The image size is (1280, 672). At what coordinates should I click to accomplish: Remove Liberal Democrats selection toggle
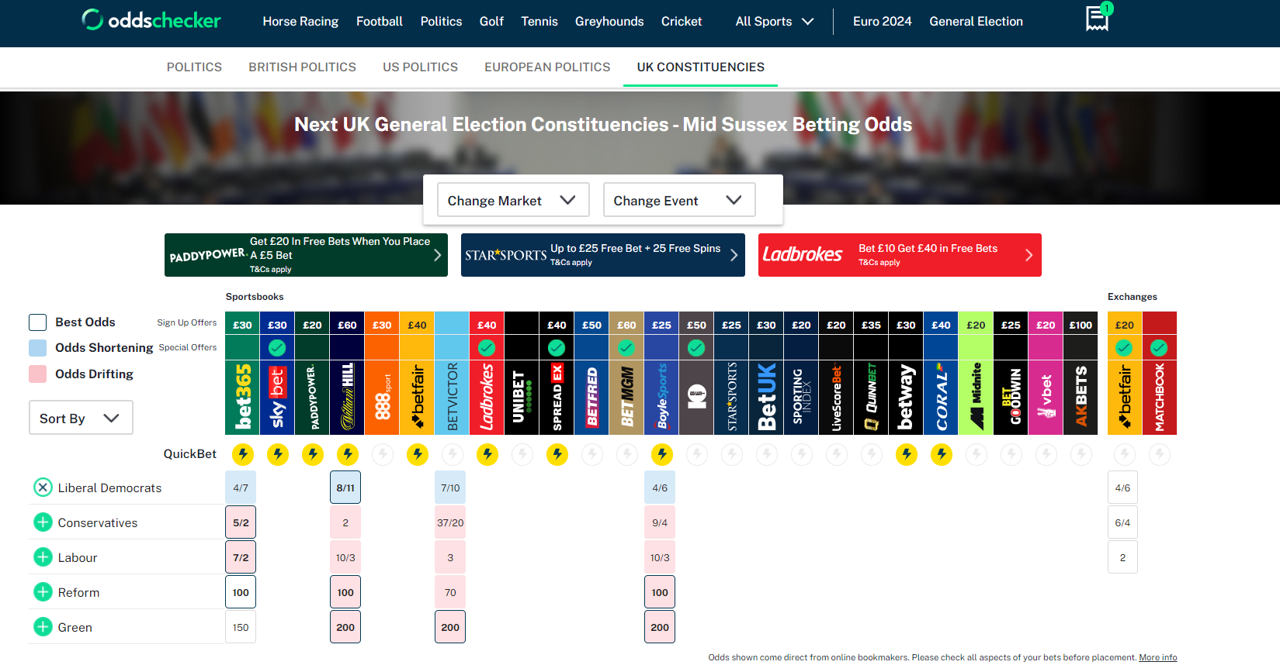pos(43,488)
